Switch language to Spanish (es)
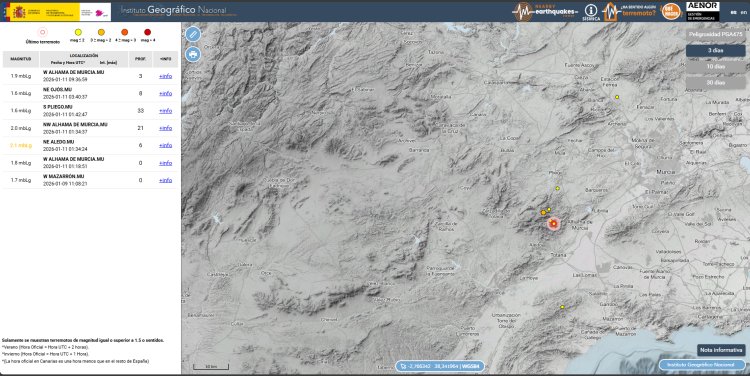 (733, 12)
